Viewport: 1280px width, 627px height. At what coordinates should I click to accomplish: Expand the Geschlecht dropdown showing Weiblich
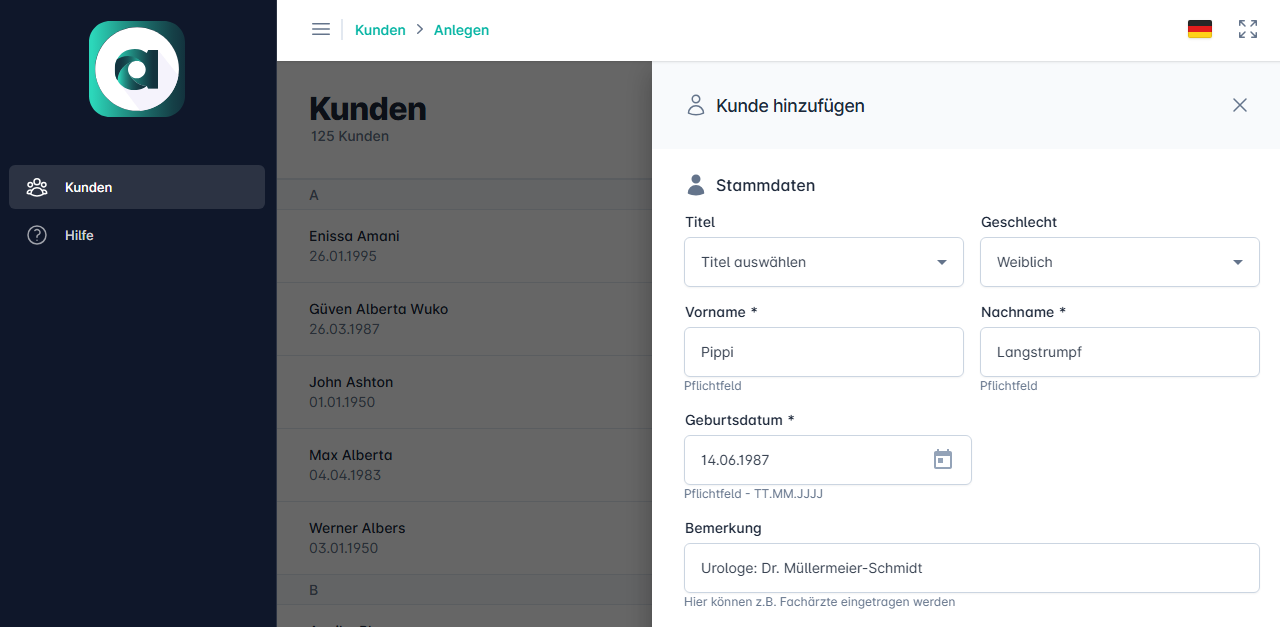(x=1119, y=262)
